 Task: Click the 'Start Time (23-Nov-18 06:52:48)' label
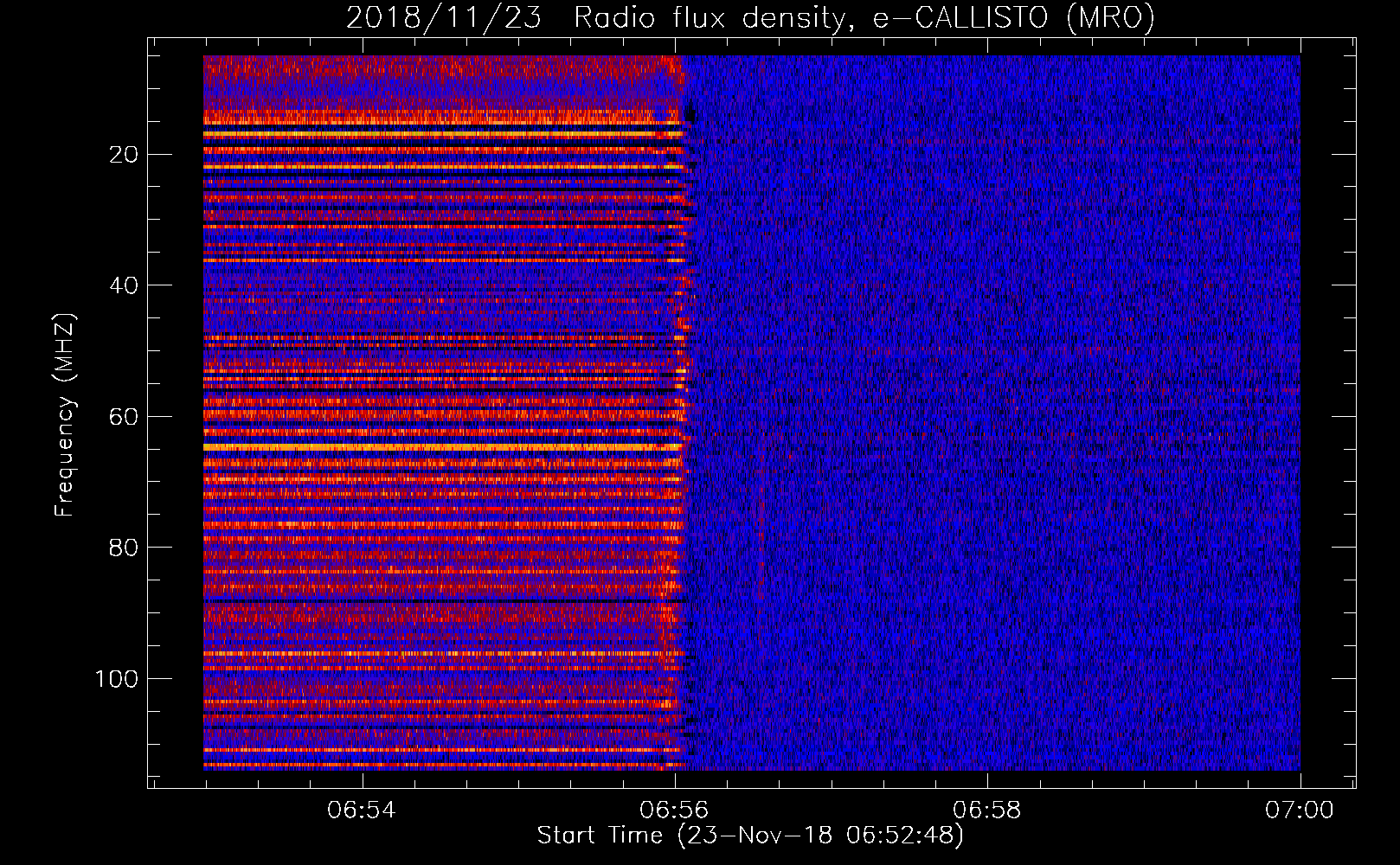click(x=750, y=836)
